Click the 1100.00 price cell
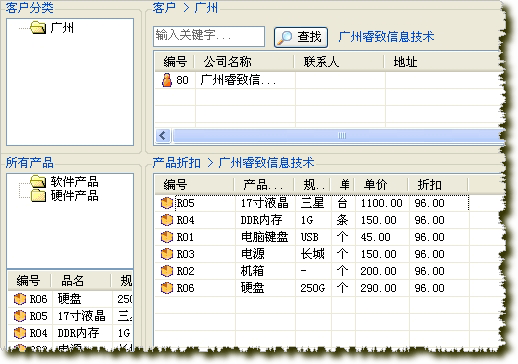518x364 pixels. 382,203
